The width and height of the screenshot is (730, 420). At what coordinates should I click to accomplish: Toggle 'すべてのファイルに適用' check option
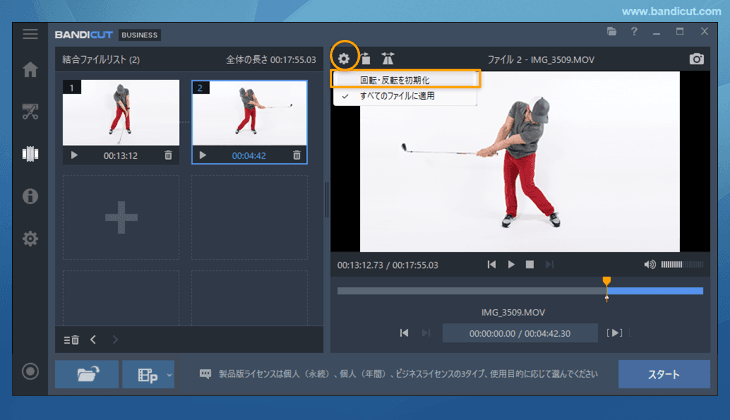(x=396, y=96)
